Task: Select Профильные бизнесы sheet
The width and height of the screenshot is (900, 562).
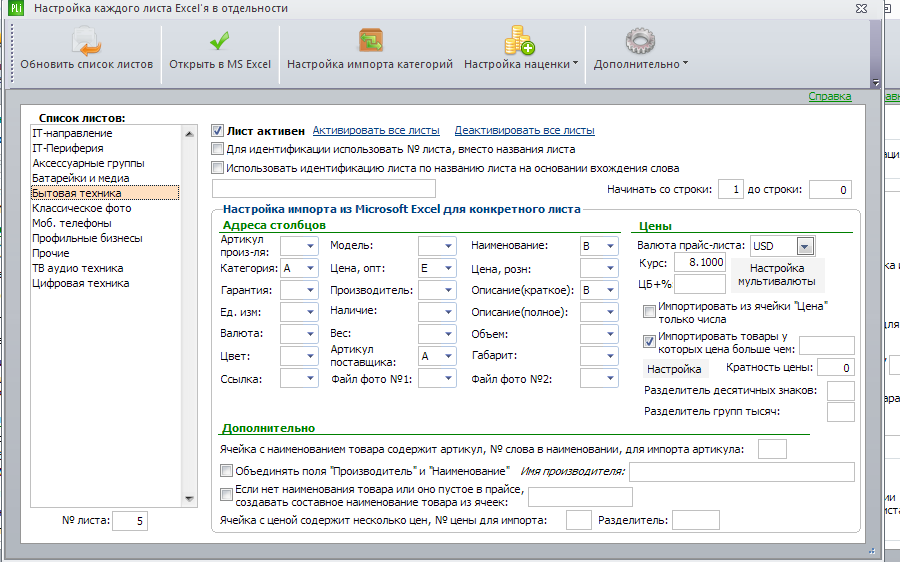Action: (x=87, y=238)
